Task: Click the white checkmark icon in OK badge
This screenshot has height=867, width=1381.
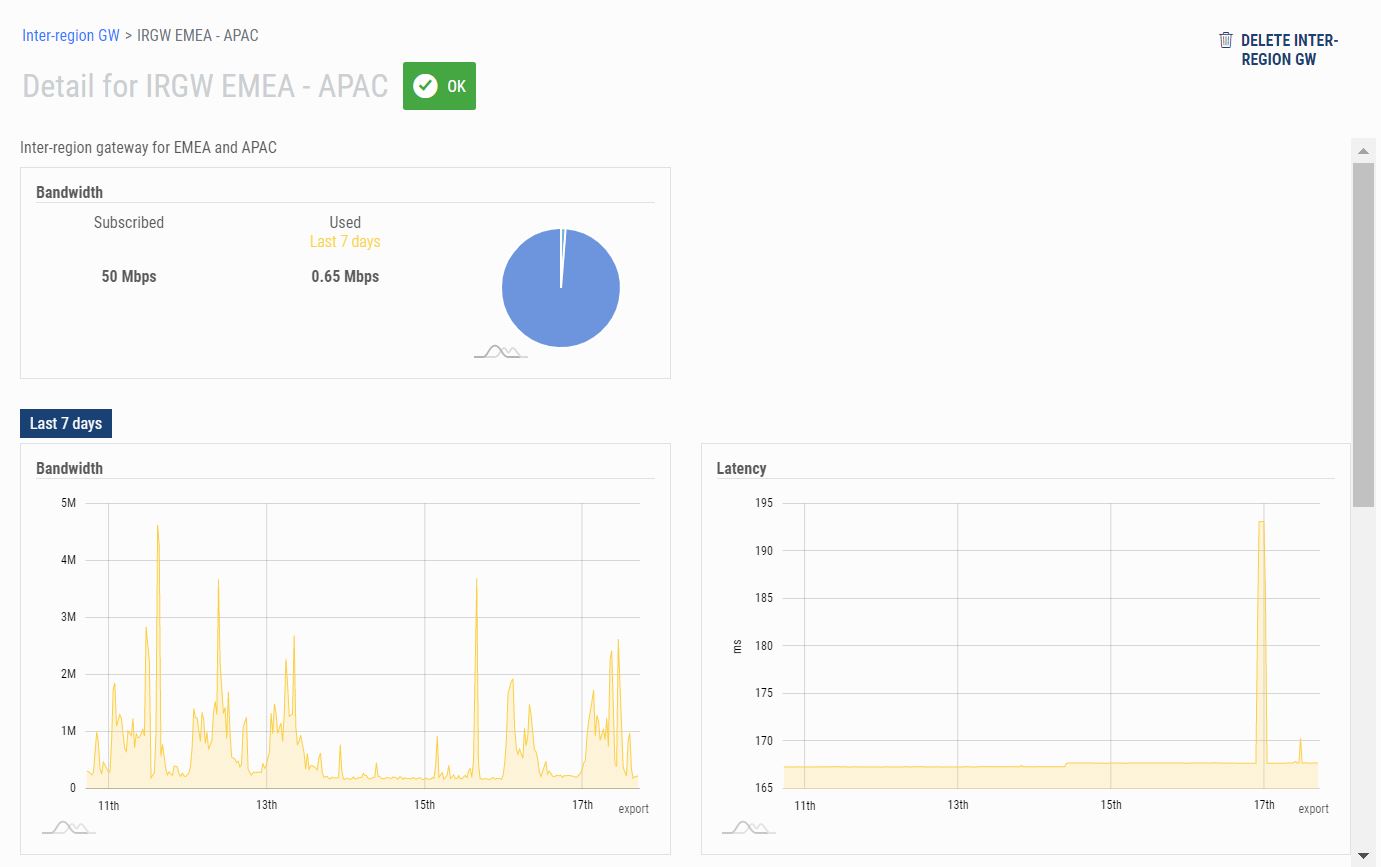Action: click(x=425, y=86)
